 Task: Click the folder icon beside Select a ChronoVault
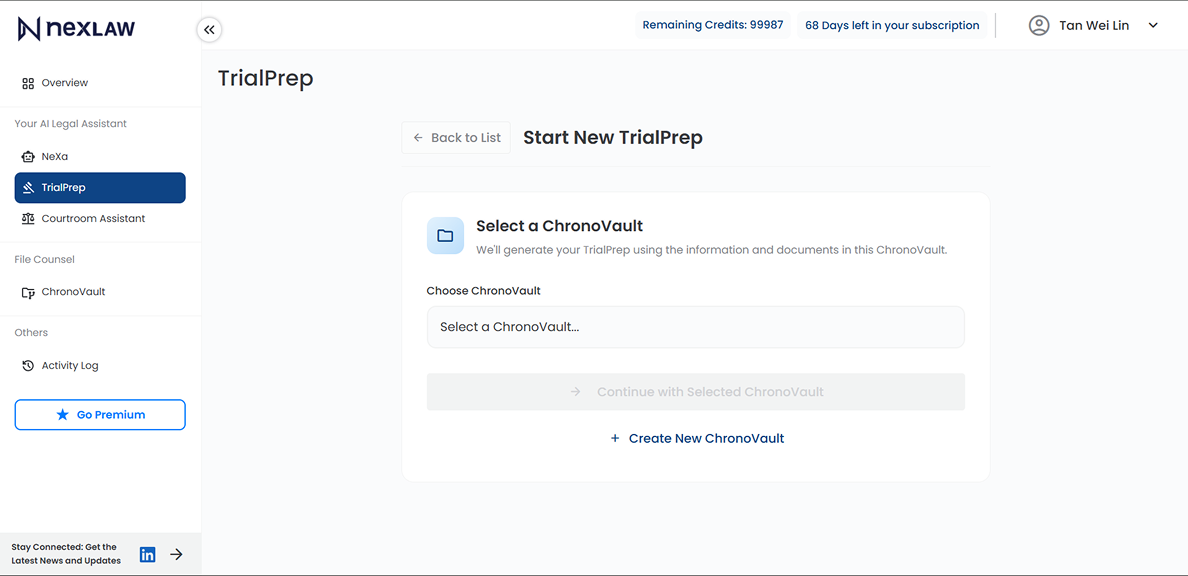click(x=445, y=235)
